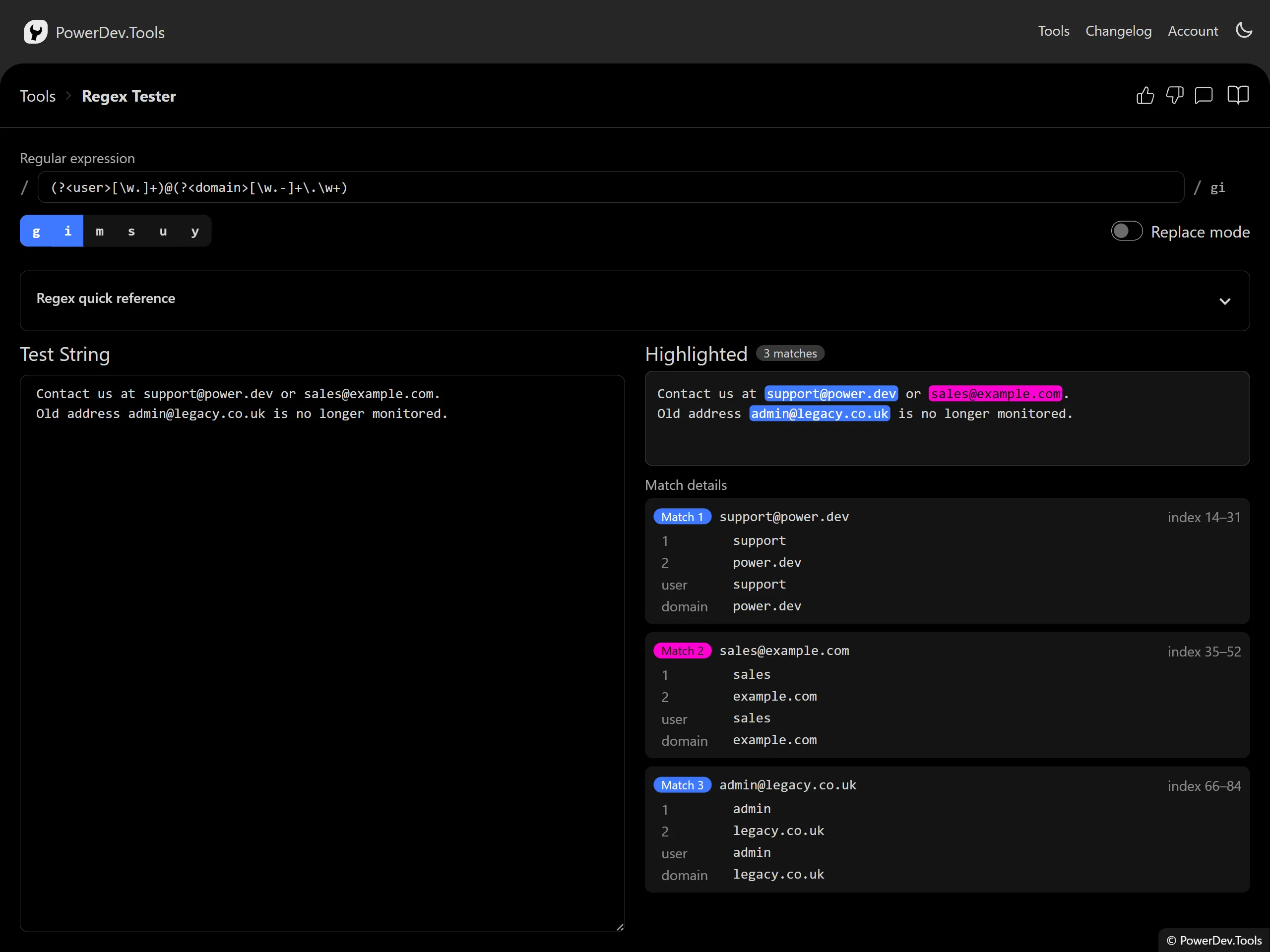Click into the Test String textarea

tap(322, 653)
